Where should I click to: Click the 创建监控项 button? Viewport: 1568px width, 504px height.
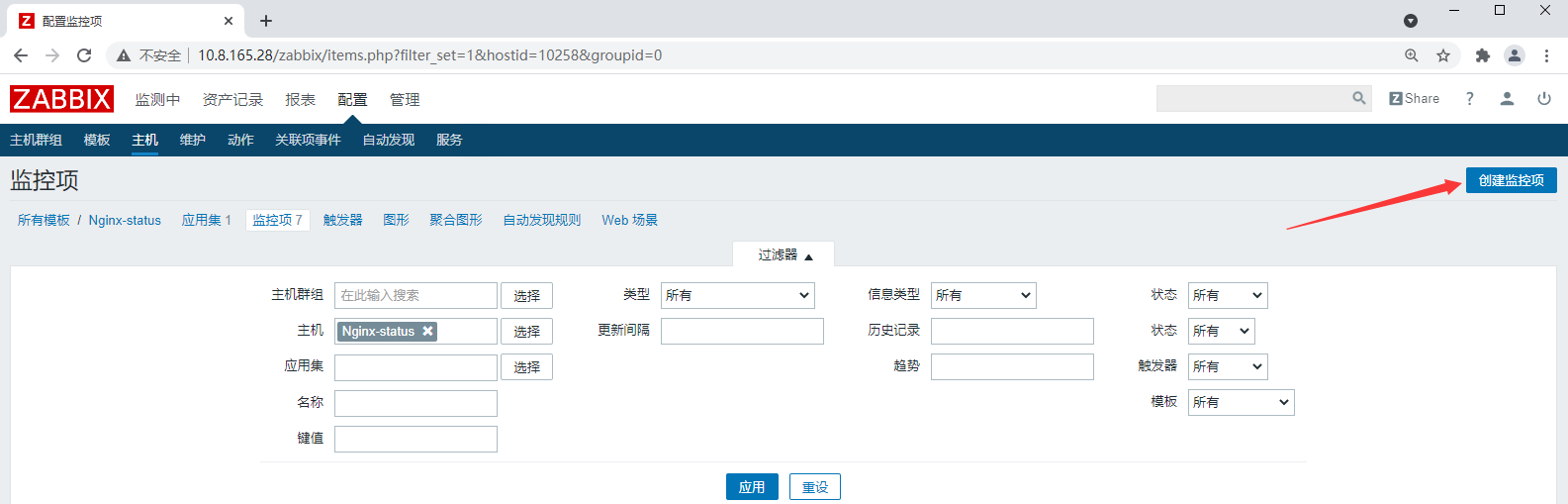1512,180
